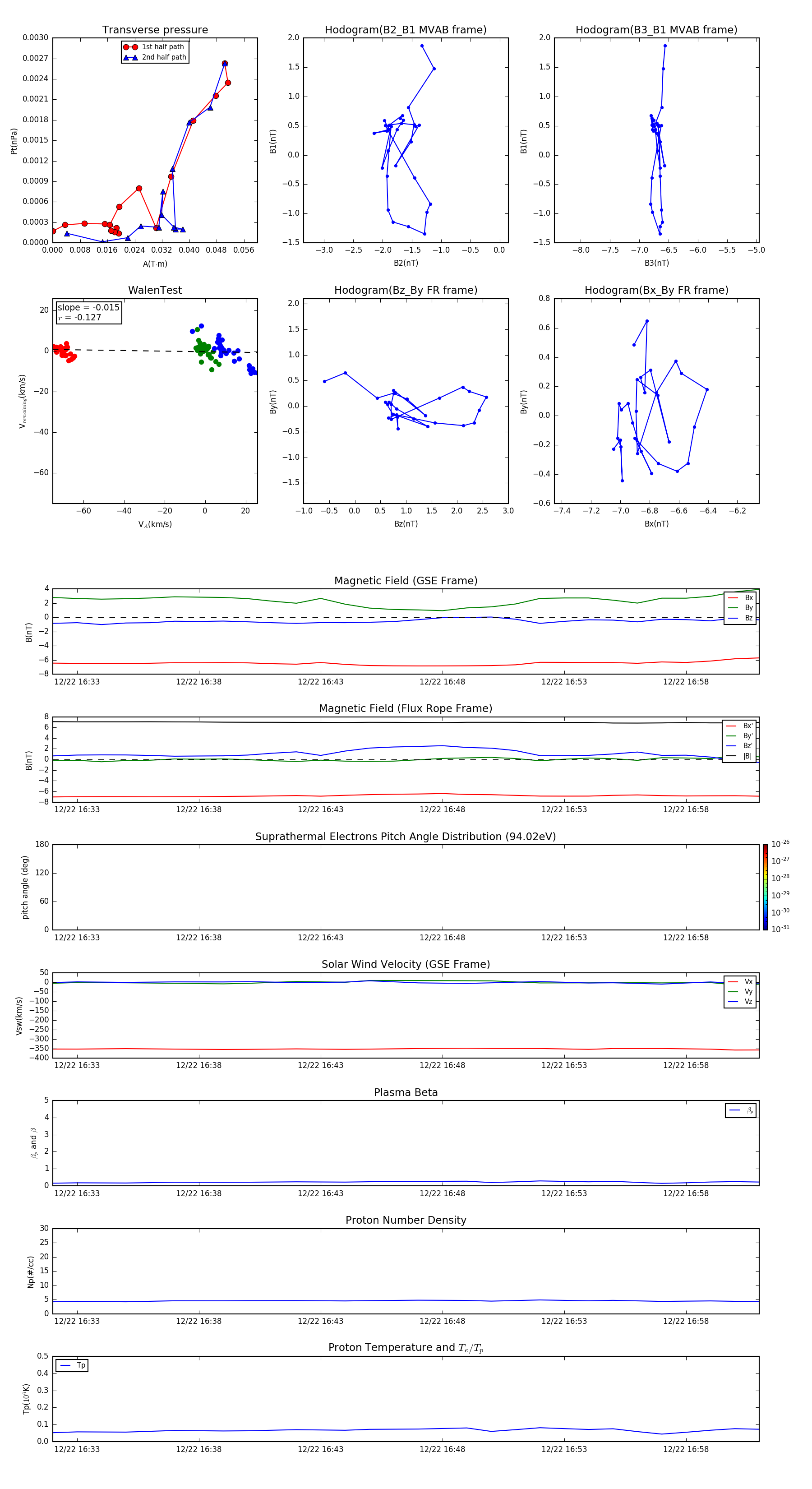Click the "B3(nT)" x-axis label
812x1489 pixels.
point(656,263)
